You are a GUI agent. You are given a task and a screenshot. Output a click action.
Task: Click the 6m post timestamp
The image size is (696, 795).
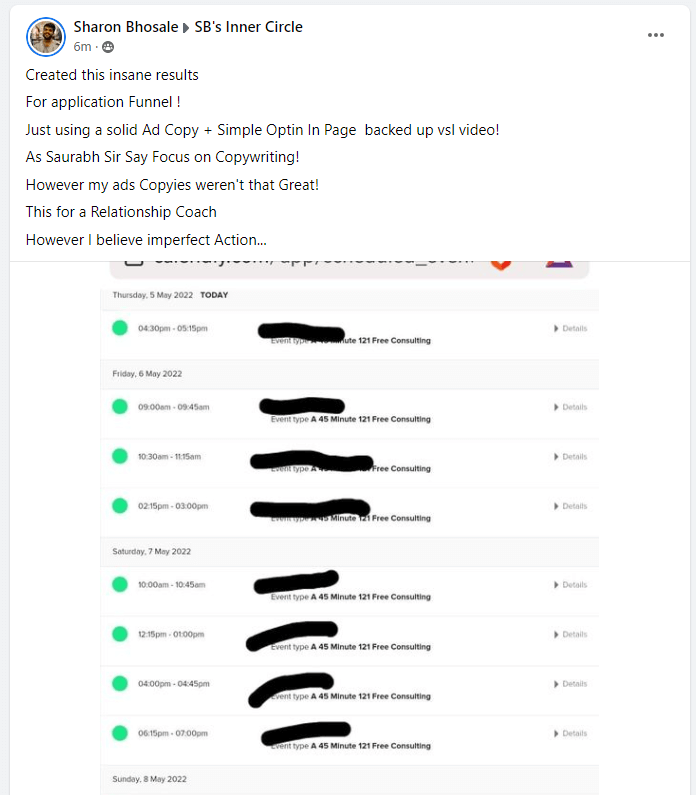point(82,47)
